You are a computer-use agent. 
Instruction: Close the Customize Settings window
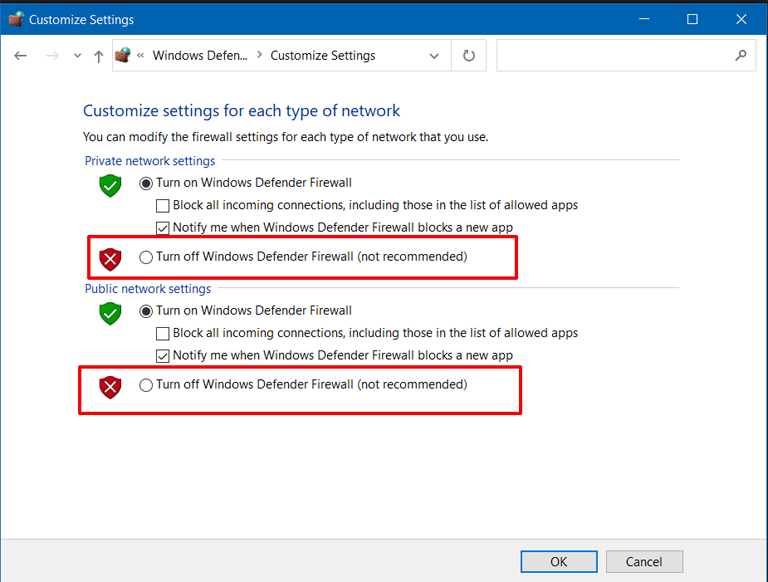tap(741, 19)
